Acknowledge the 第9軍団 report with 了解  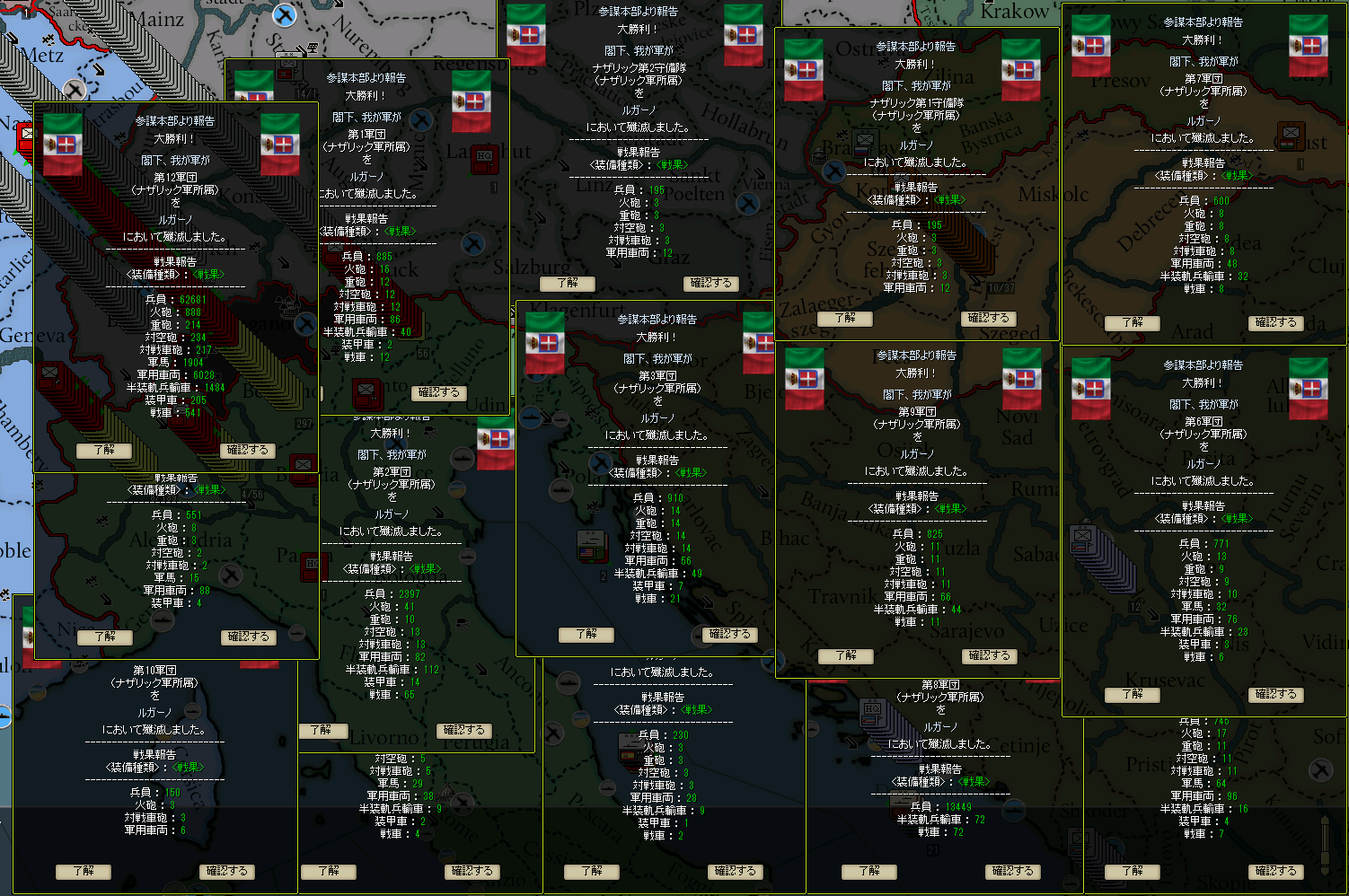(845, 655)
